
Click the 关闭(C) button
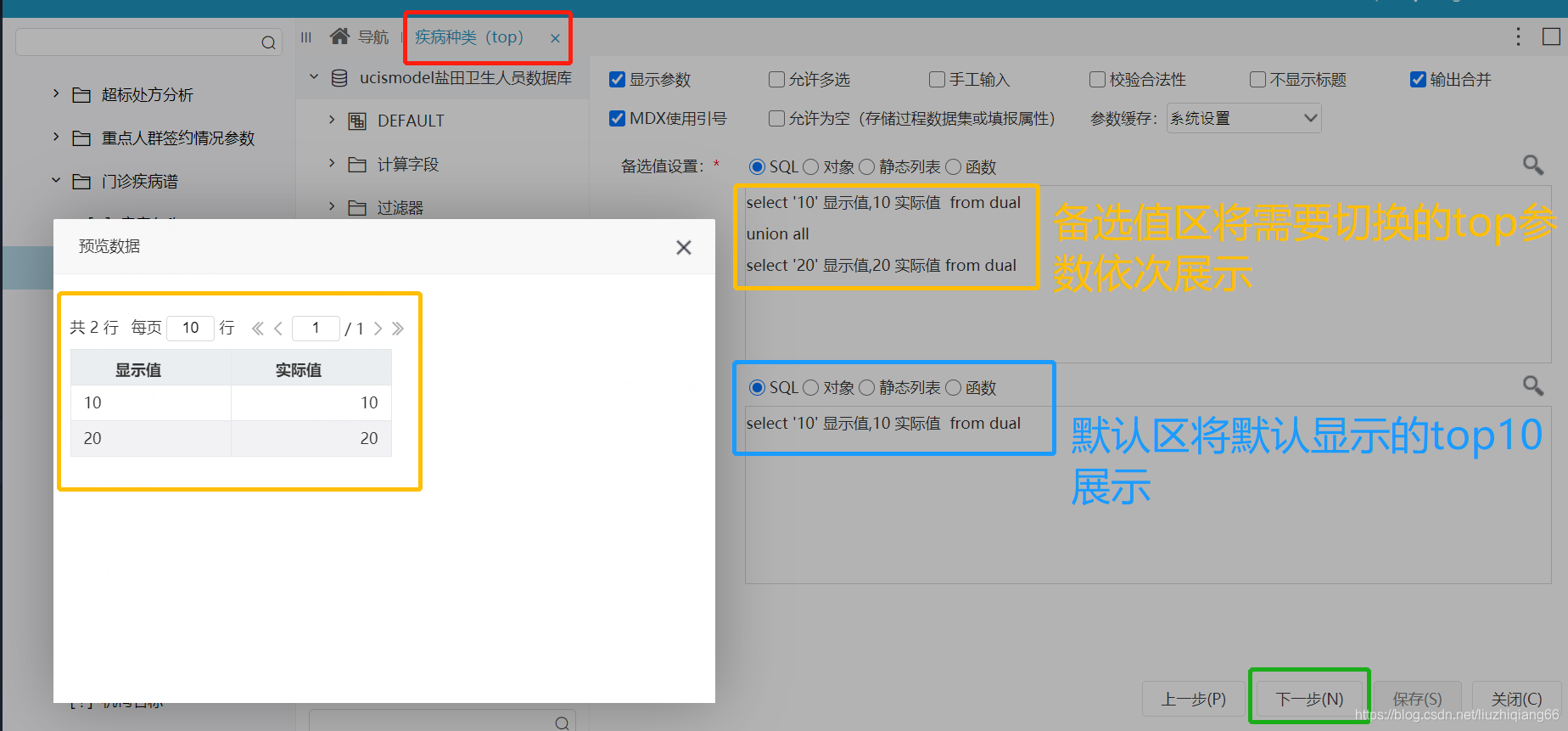pyautogui.click(x=1516, y=700)
